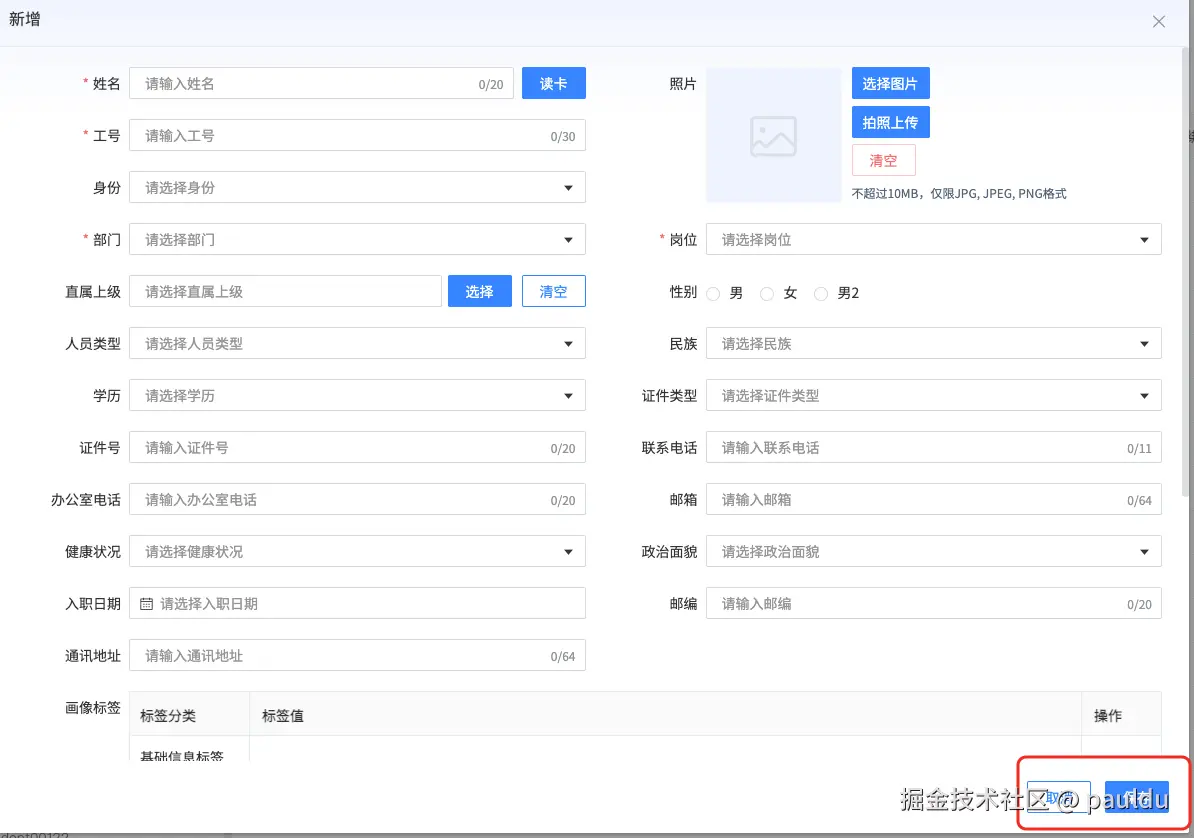Screen dimensions: 1194x838
Task: Focus the 工号 input field
Action: [357, 136]
